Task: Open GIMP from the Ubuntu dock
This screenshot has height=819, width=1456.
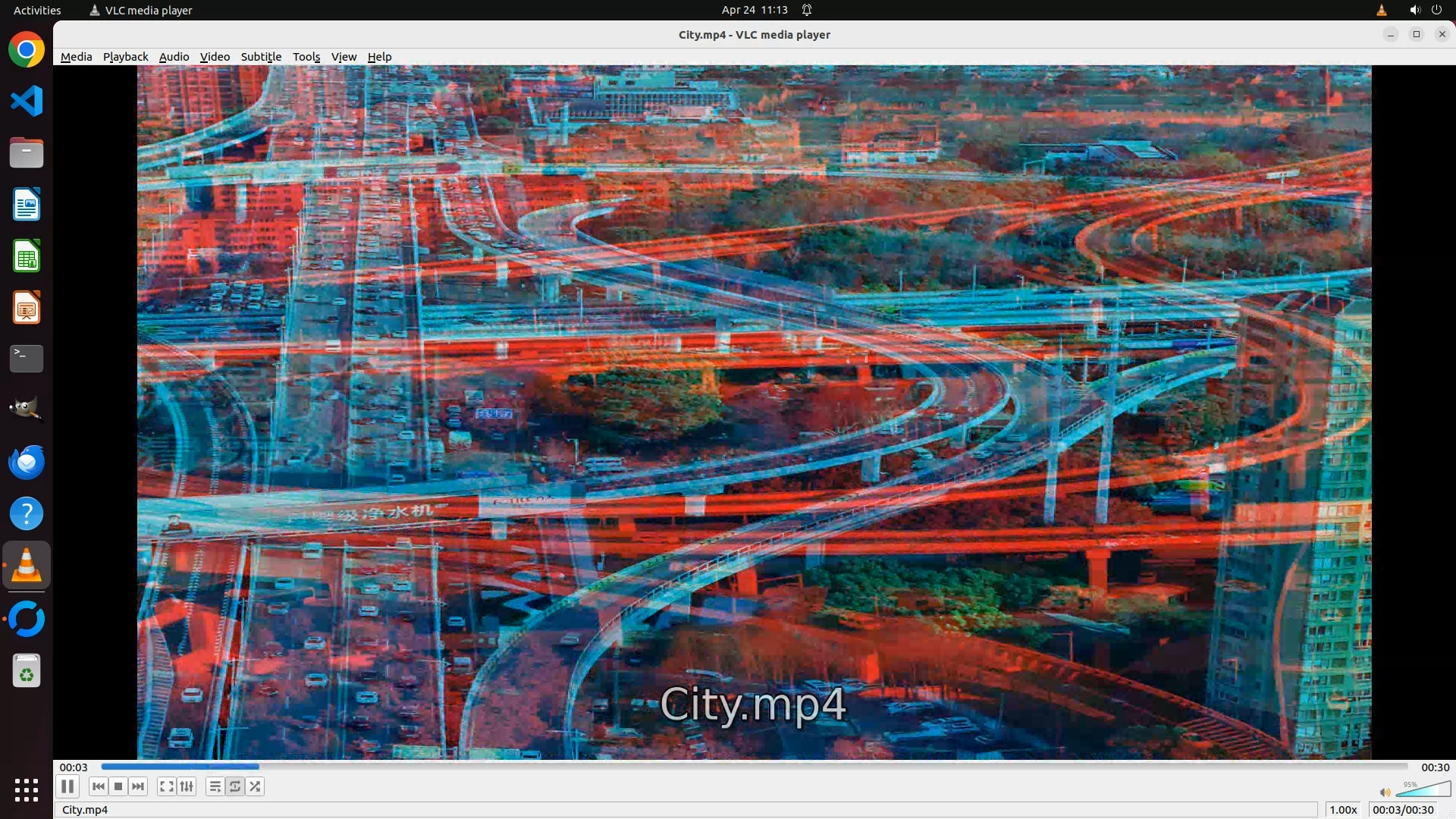Action: (27, 410)
